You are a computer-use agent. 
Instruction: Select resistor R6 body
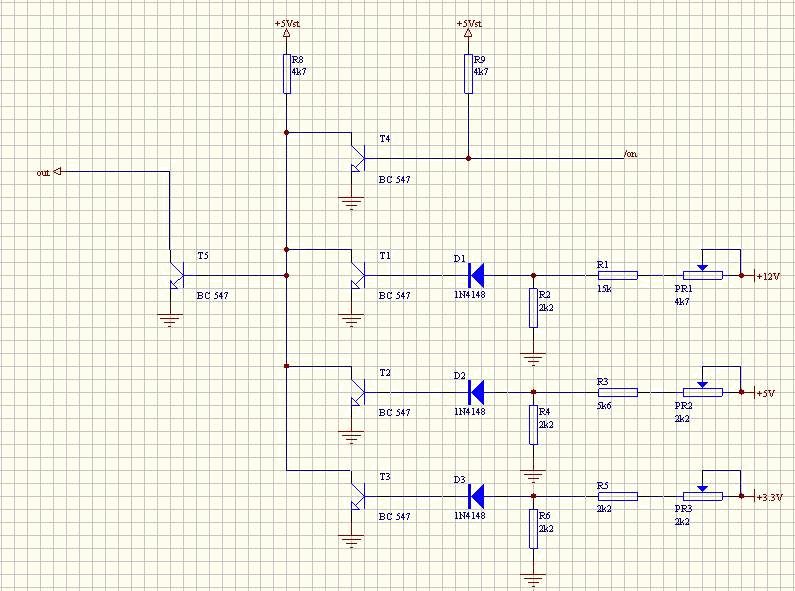pos(533,529)
